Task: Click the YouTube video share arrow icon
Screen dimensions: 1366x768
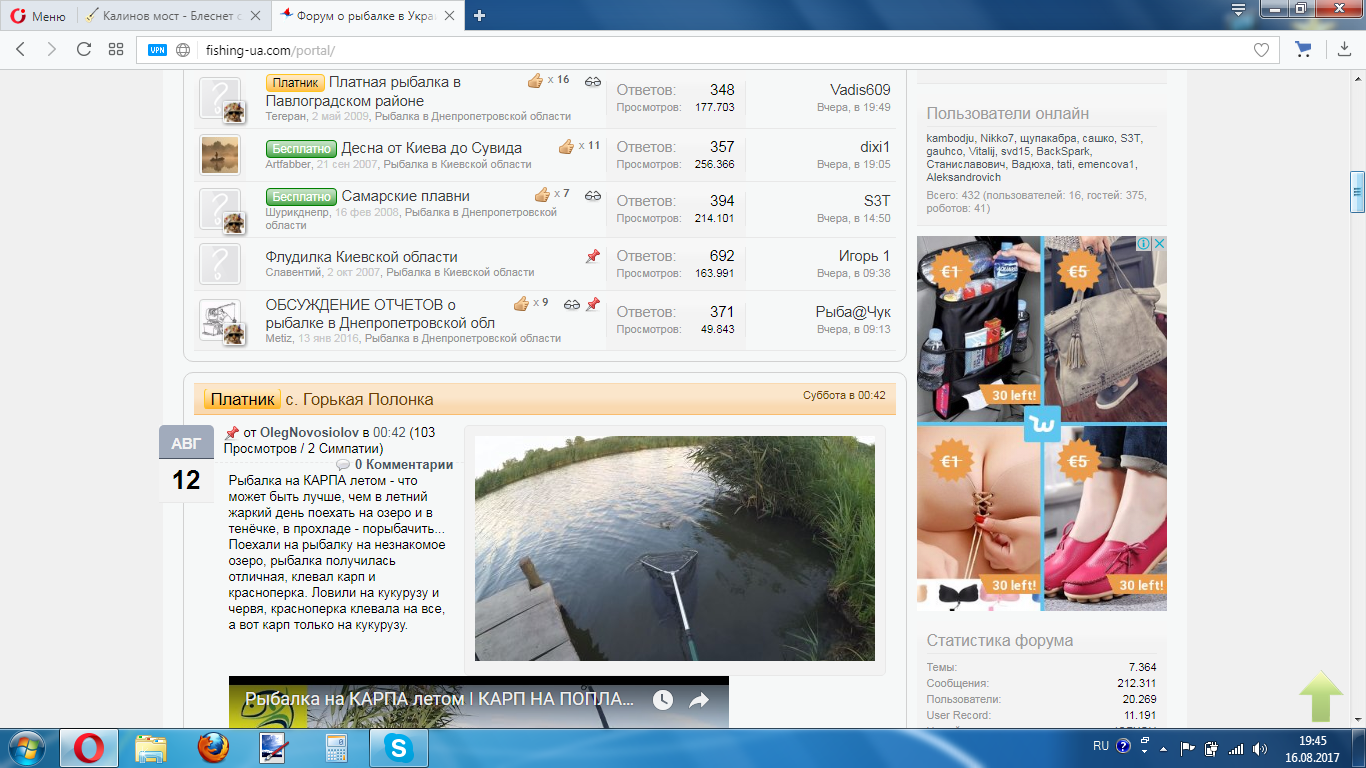Action: tap(699, 700)
